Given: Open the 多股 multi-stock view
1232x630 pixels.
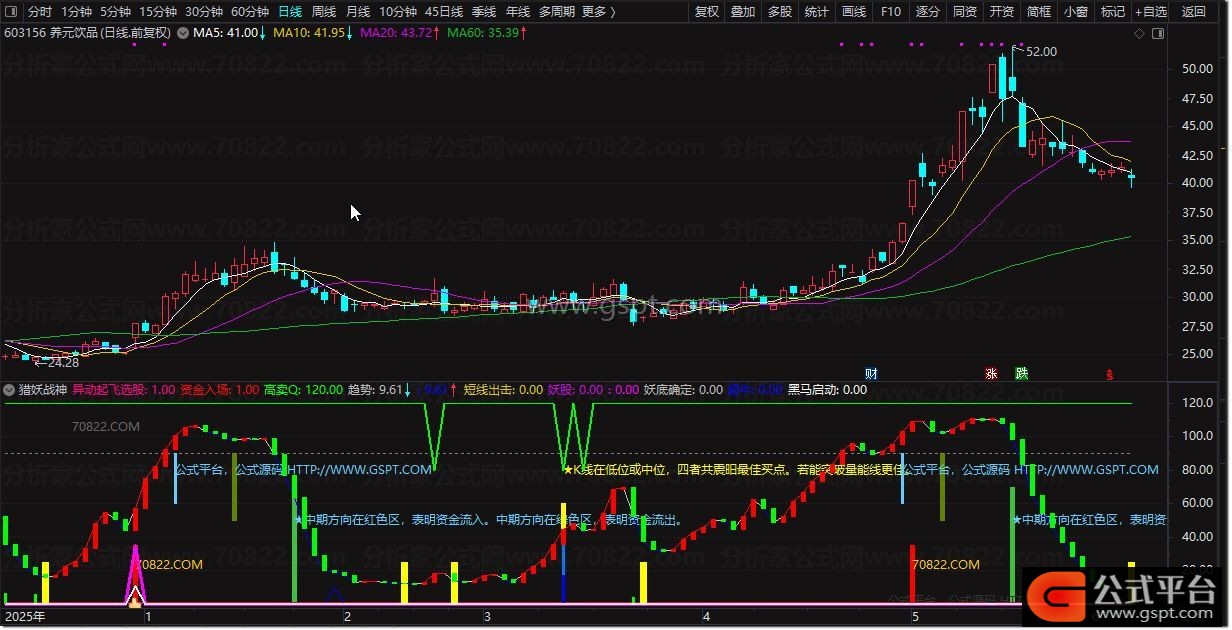Looking at the screenshot, I should [x=780, y=12].
